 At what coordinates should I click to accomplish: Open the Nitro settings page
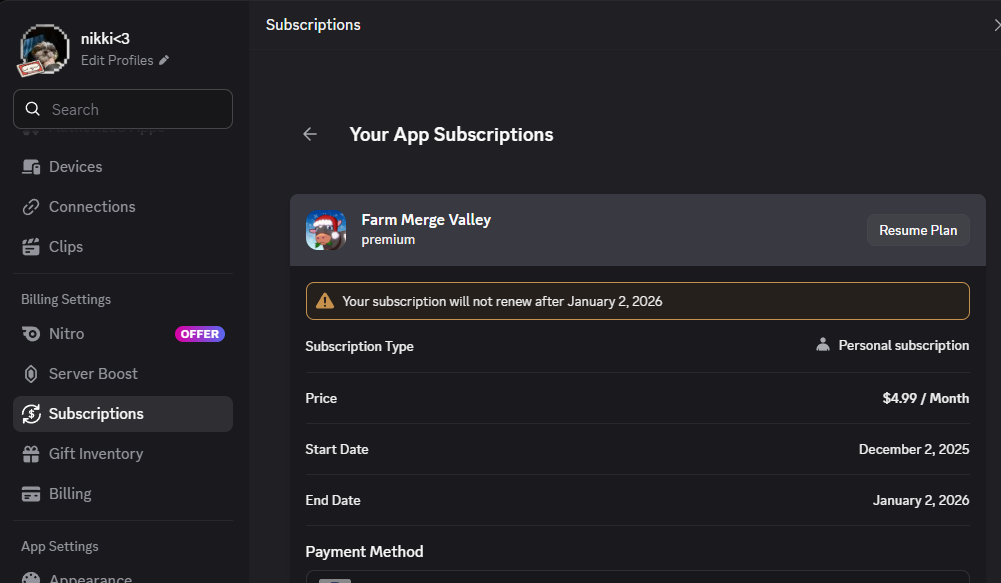coord(67,334)
